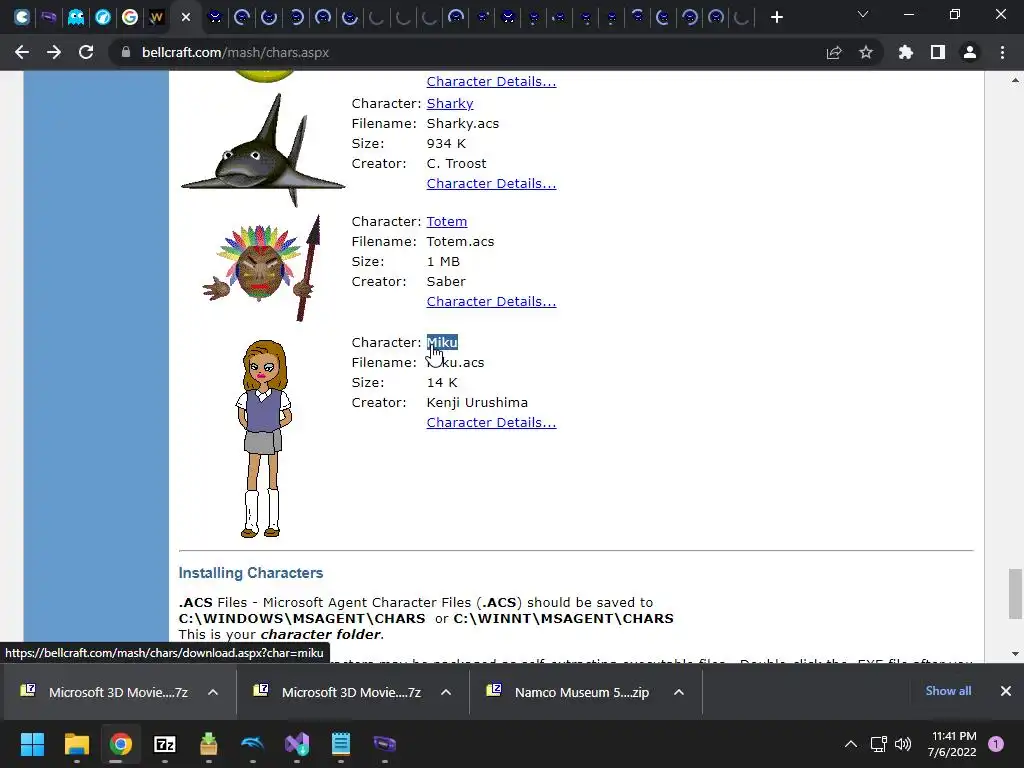Go forward to the next page
The width and height of the screenshot is (1024, 768).
pos(54,52)
